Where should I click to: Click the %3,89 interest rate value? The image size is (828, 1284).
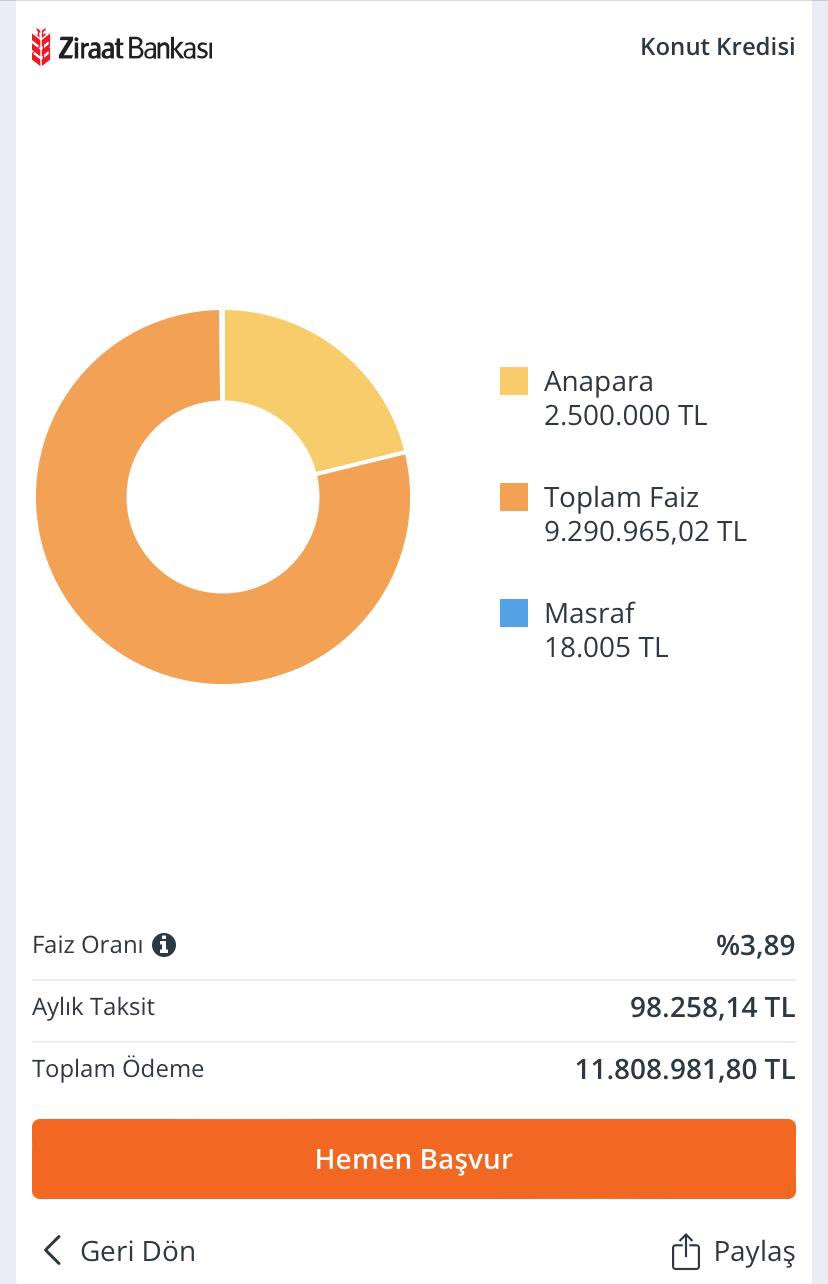[x=755, y=945]
